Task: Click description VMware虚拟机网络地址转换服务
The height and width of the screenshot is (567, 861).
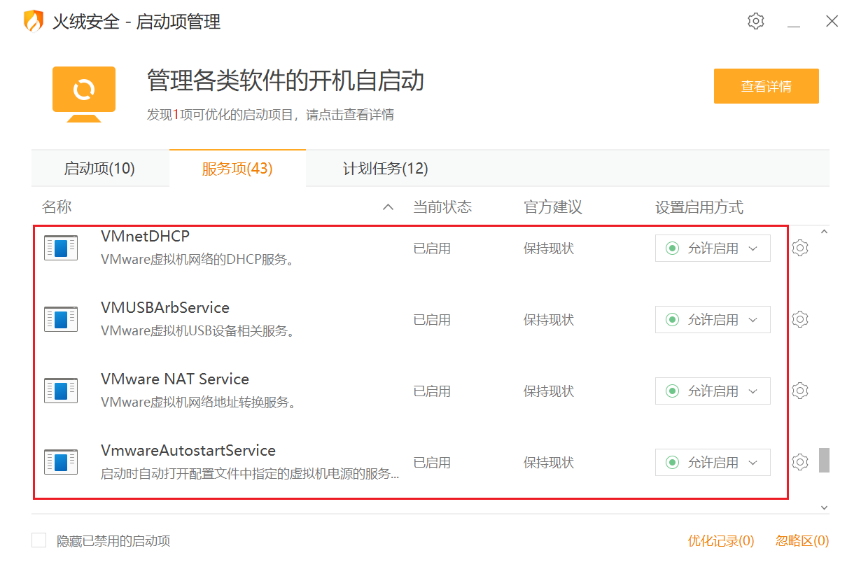Action: pyautogui.click(x=198, y=402)
